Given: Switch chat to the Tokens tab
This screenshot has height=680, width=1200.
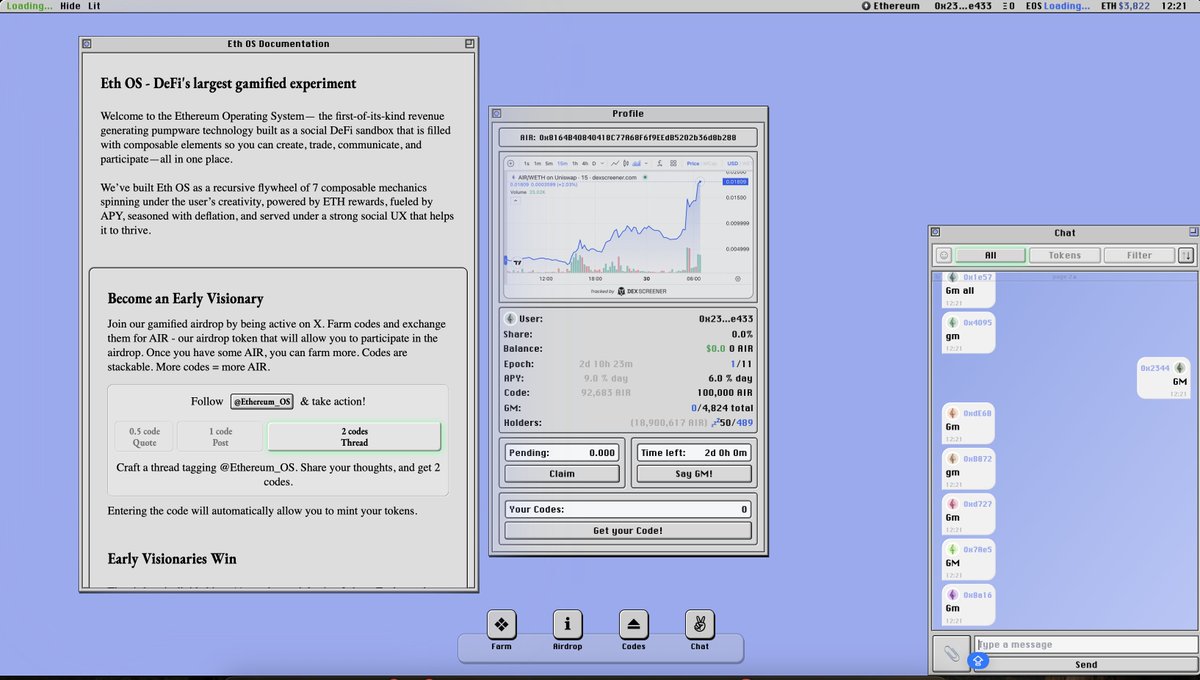Looking at the screenshot, I should [1065, 255].
